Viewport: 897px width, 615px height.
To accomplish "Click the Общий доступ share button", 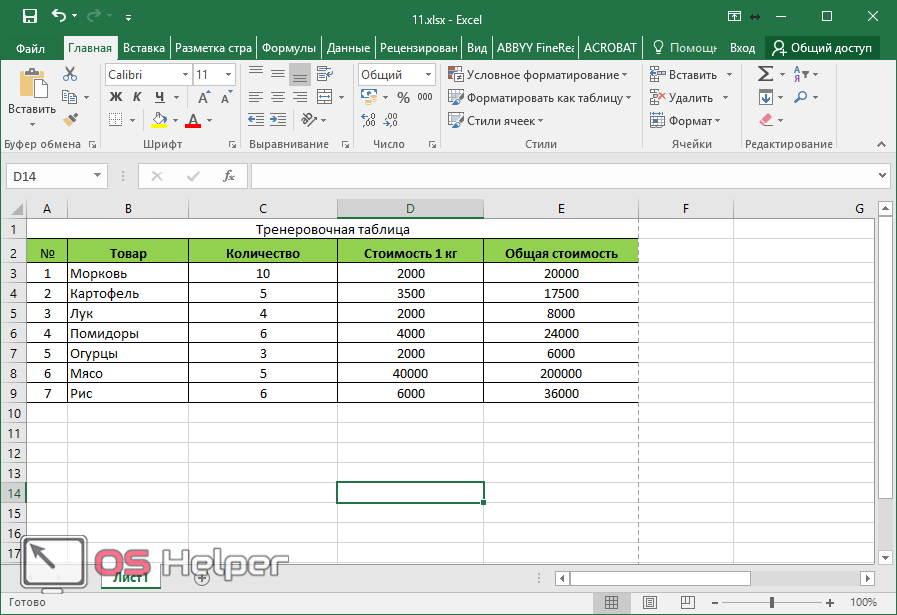I will click(821, 47).
